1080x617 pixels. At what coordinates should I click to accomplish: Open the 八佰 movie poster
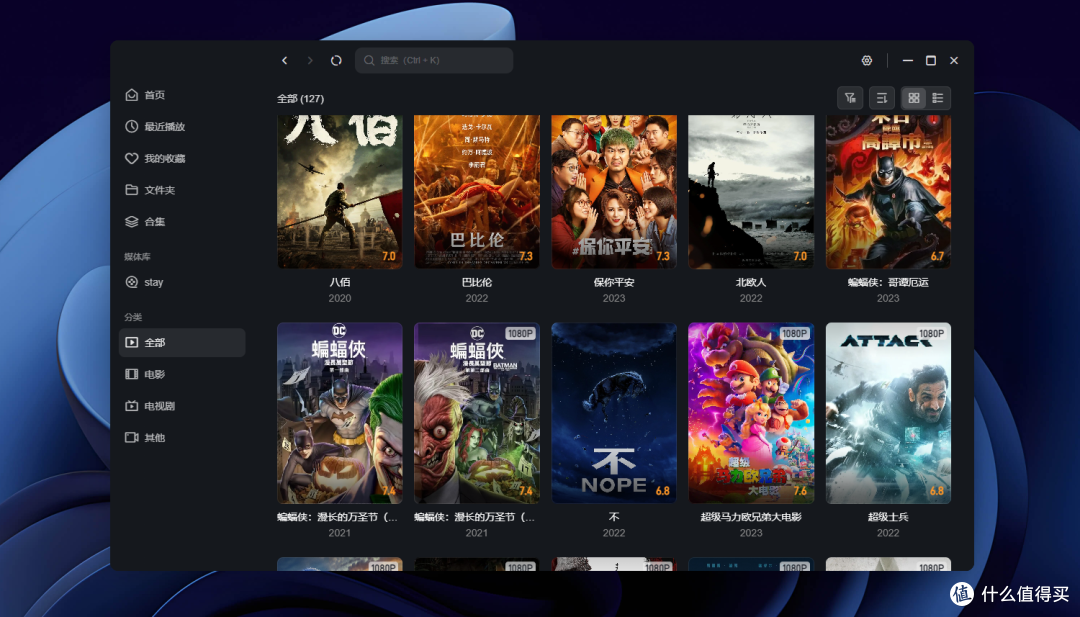(x=340, y=191)
